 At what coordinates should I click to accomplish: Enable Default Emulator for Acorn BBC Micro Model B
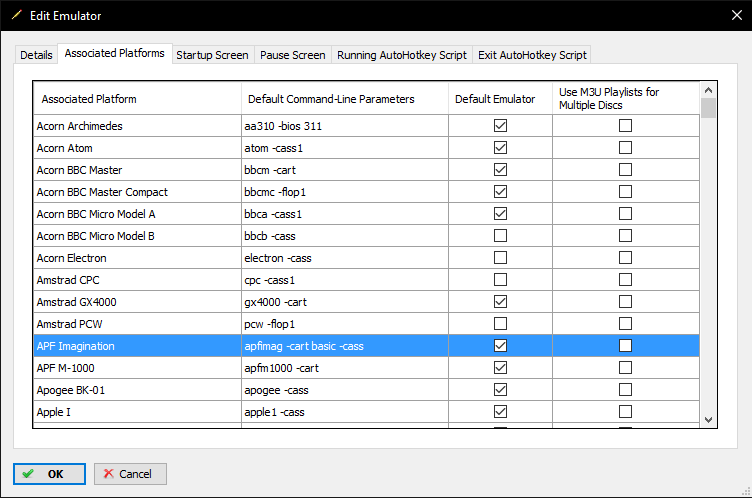[x=500, y=236]
